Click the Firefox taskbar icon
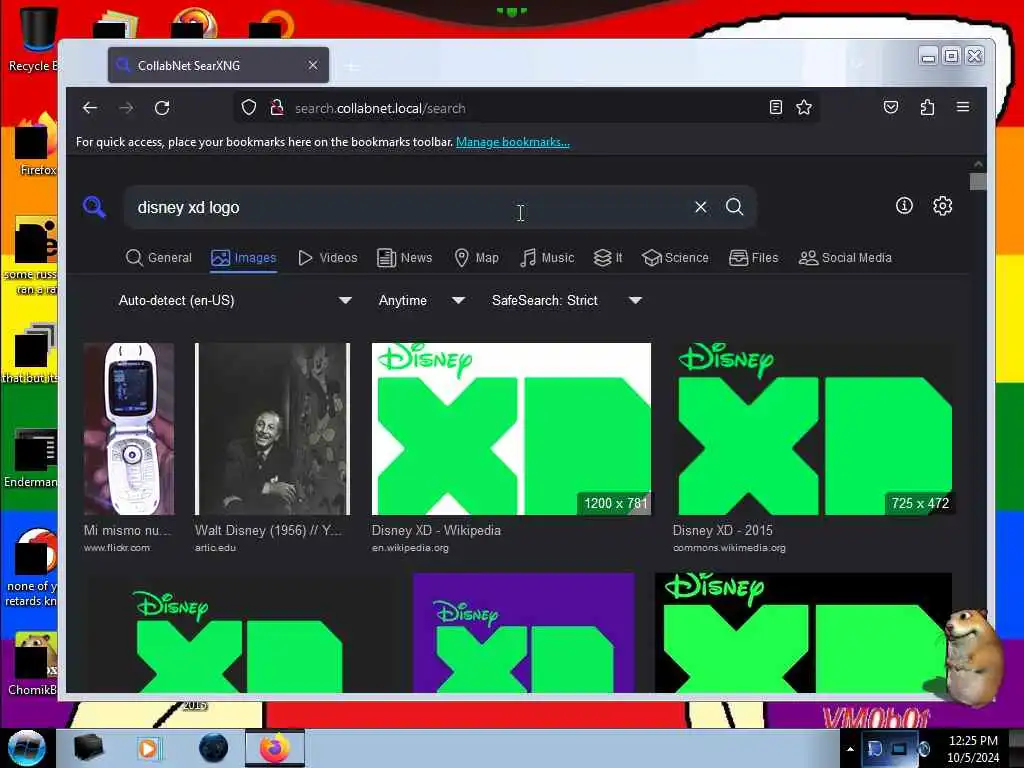The width and height of the screenshot is (1024, 768). coord(275,748)
